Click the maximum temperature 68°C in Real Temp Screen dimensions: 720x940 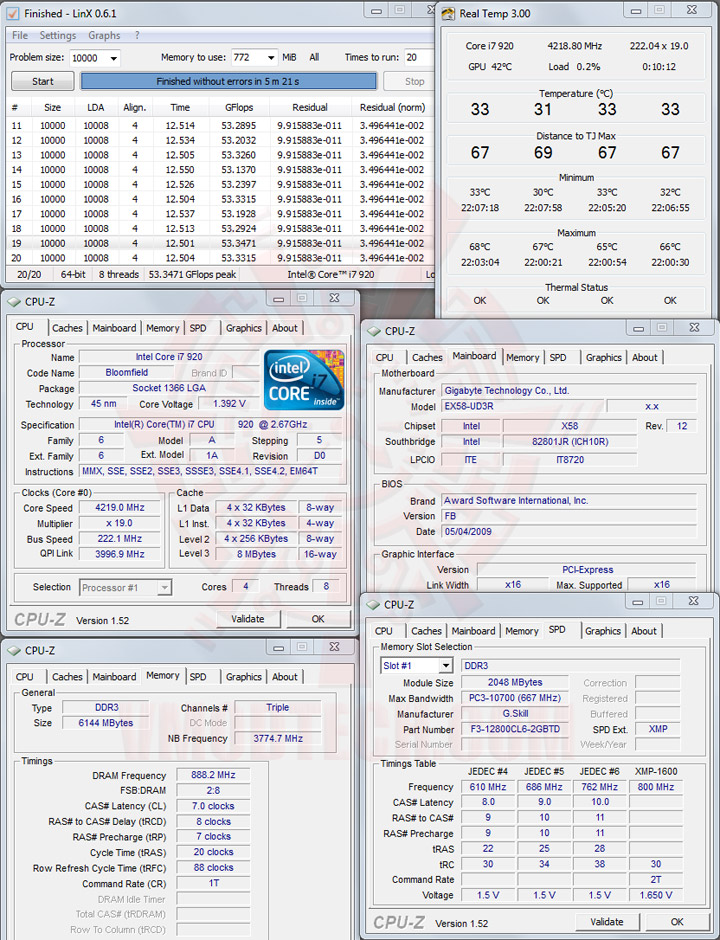click(480, 246)
